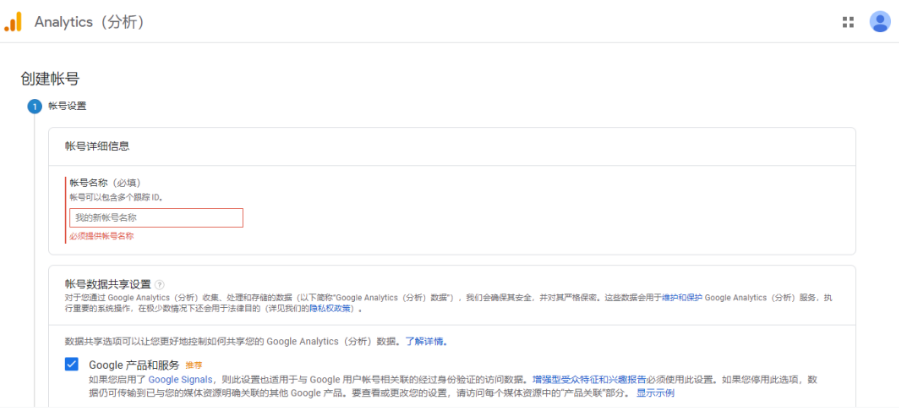
Task: Focus the 我的新帐号名称 input field
Action: [x=156, y=218]
